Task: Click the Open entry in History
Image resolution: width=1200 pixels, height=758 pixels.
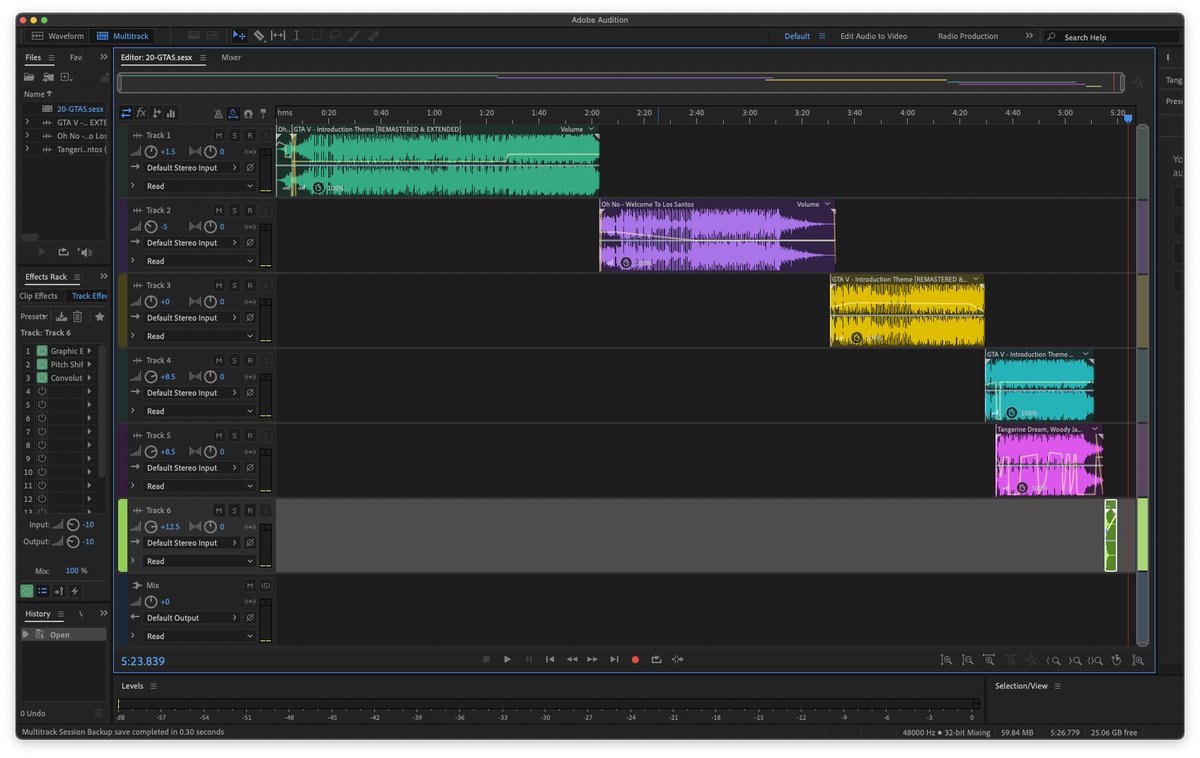Action: (64, 635)
